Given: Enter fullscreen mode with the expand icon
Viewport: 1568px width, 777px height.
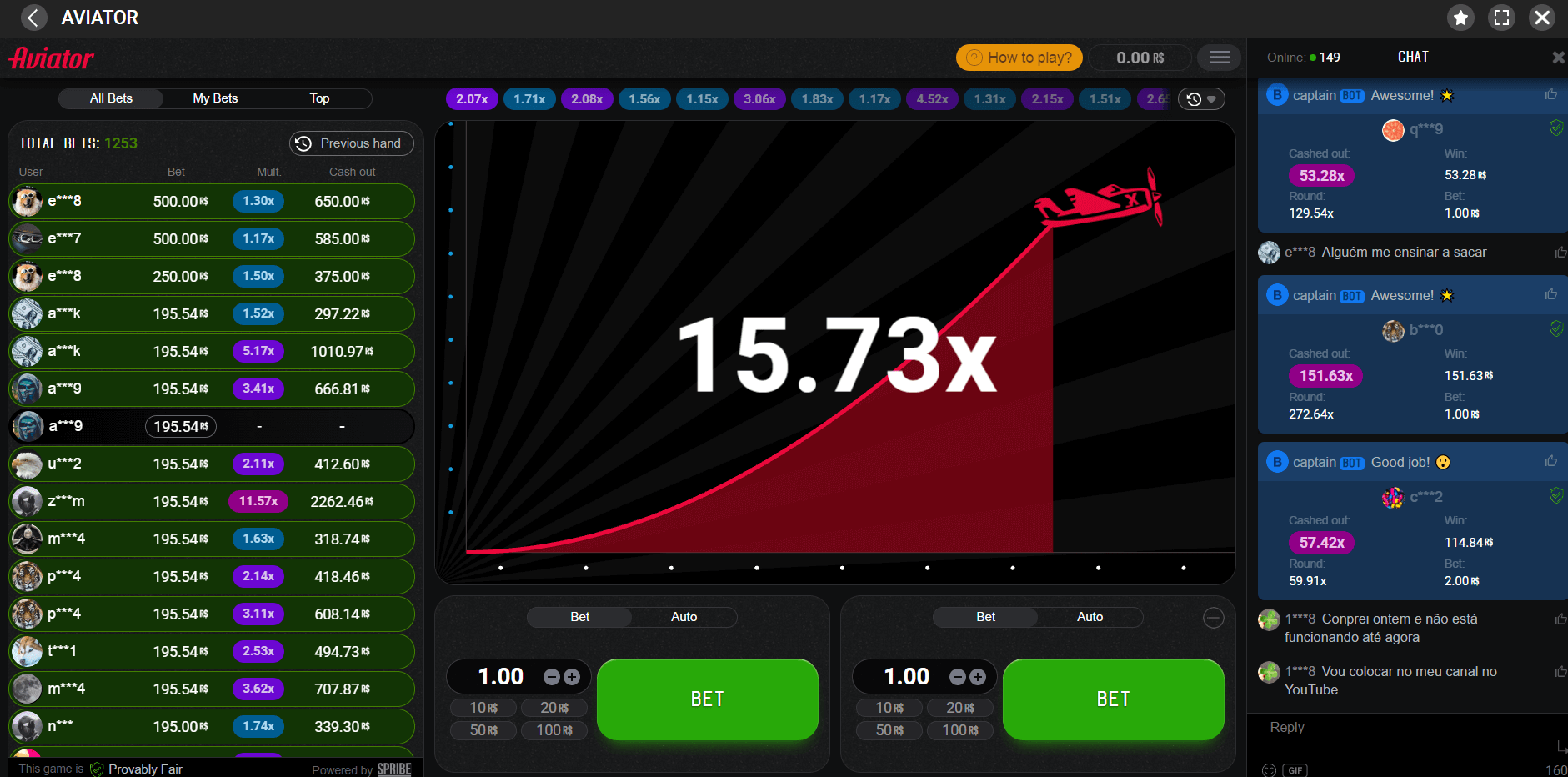Looking at the screenshot, I should click(1501, 18).
